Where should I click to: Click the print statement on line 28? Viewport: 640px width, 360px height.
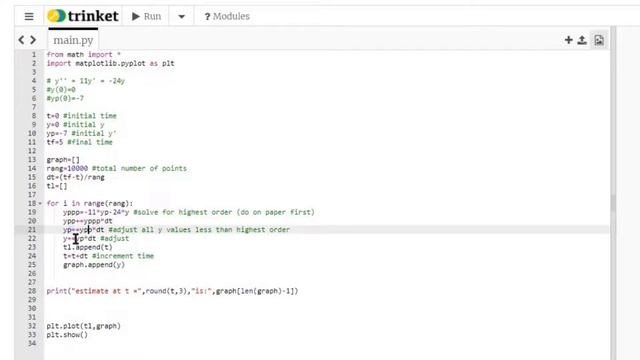point(172,291)
